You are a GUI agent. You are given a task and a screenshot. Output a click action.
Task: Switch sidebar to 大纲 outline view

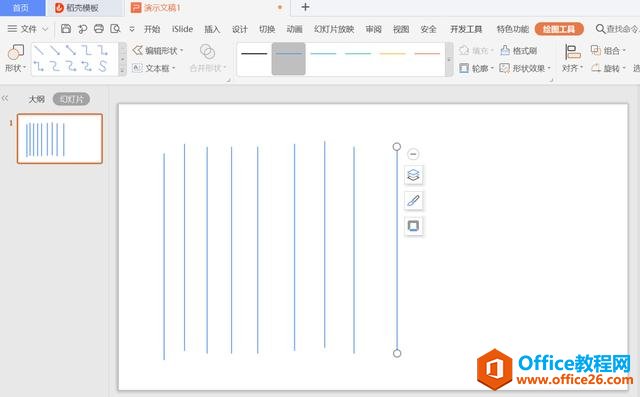36,99
